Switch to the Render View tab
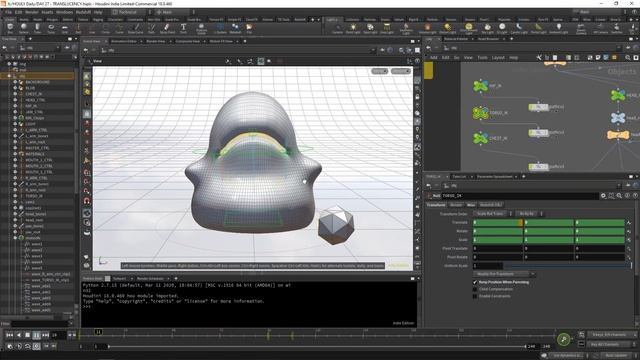Image resolution: width=640 pixels, height=360 pixels. tap(156, 41)
